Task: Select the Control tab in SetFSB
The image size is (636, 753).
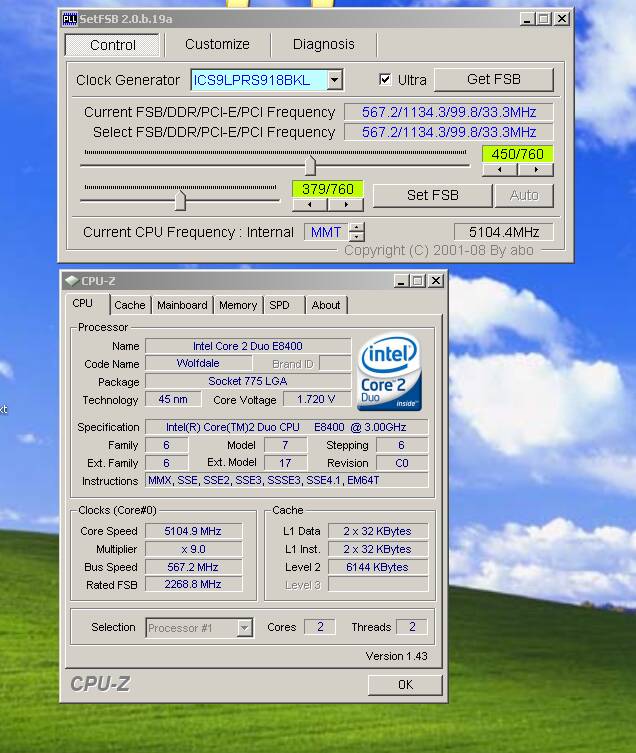Action: (112, 45)
